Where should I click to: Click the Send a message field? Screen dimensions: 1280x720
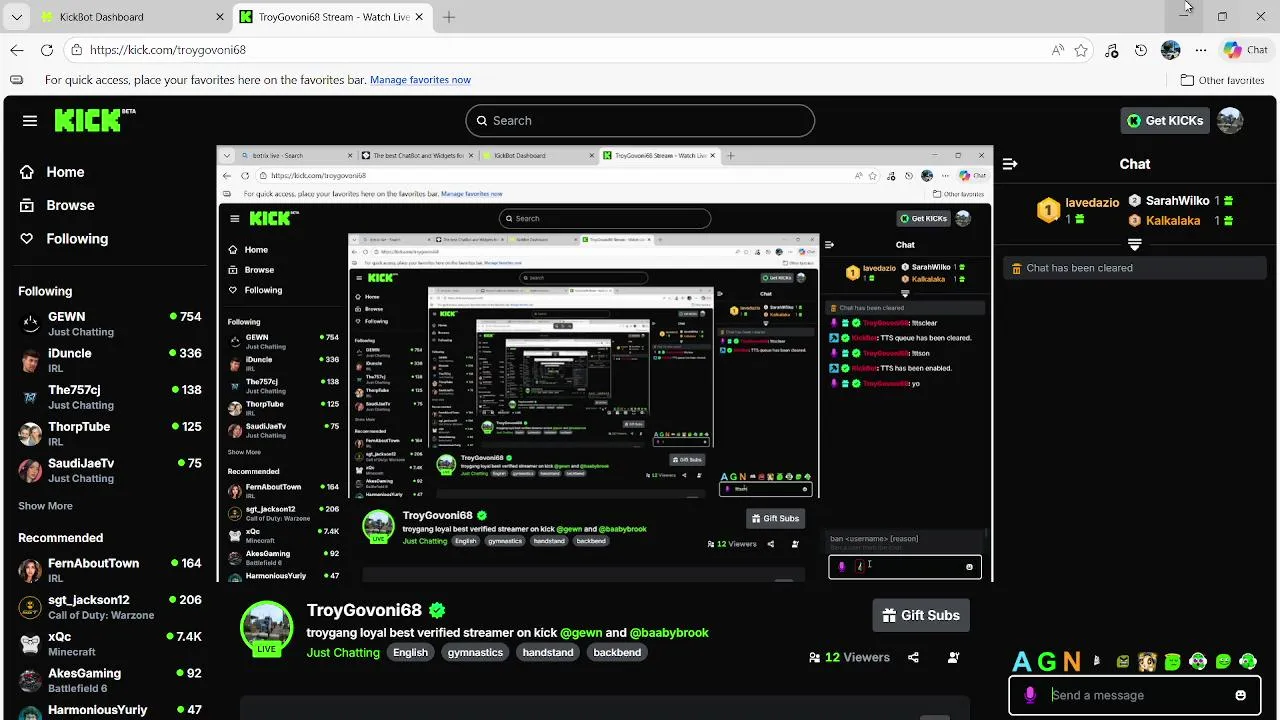click(x=1134, y=695)
